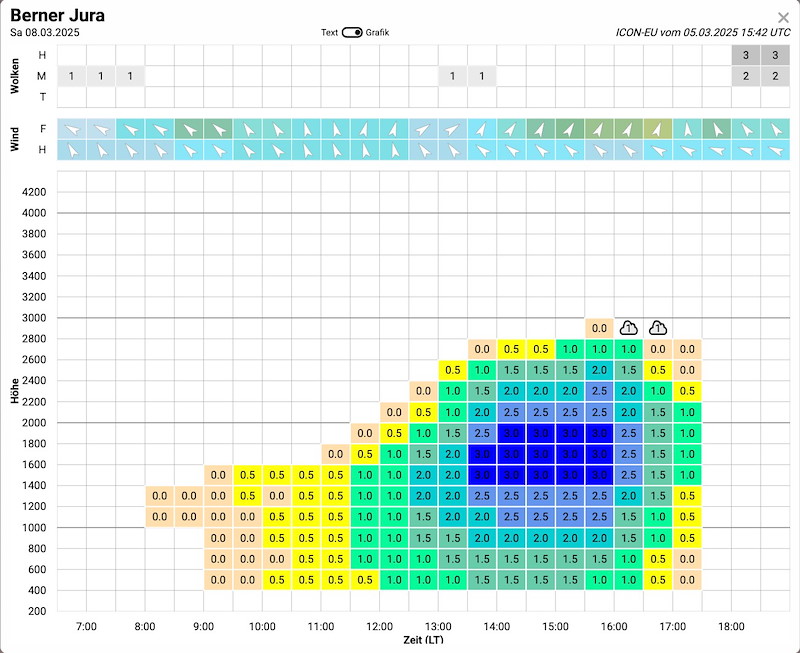Click the high cloud cell showing 3 at 18:00
Screen dimensions: 800x653
click(746, 55)
